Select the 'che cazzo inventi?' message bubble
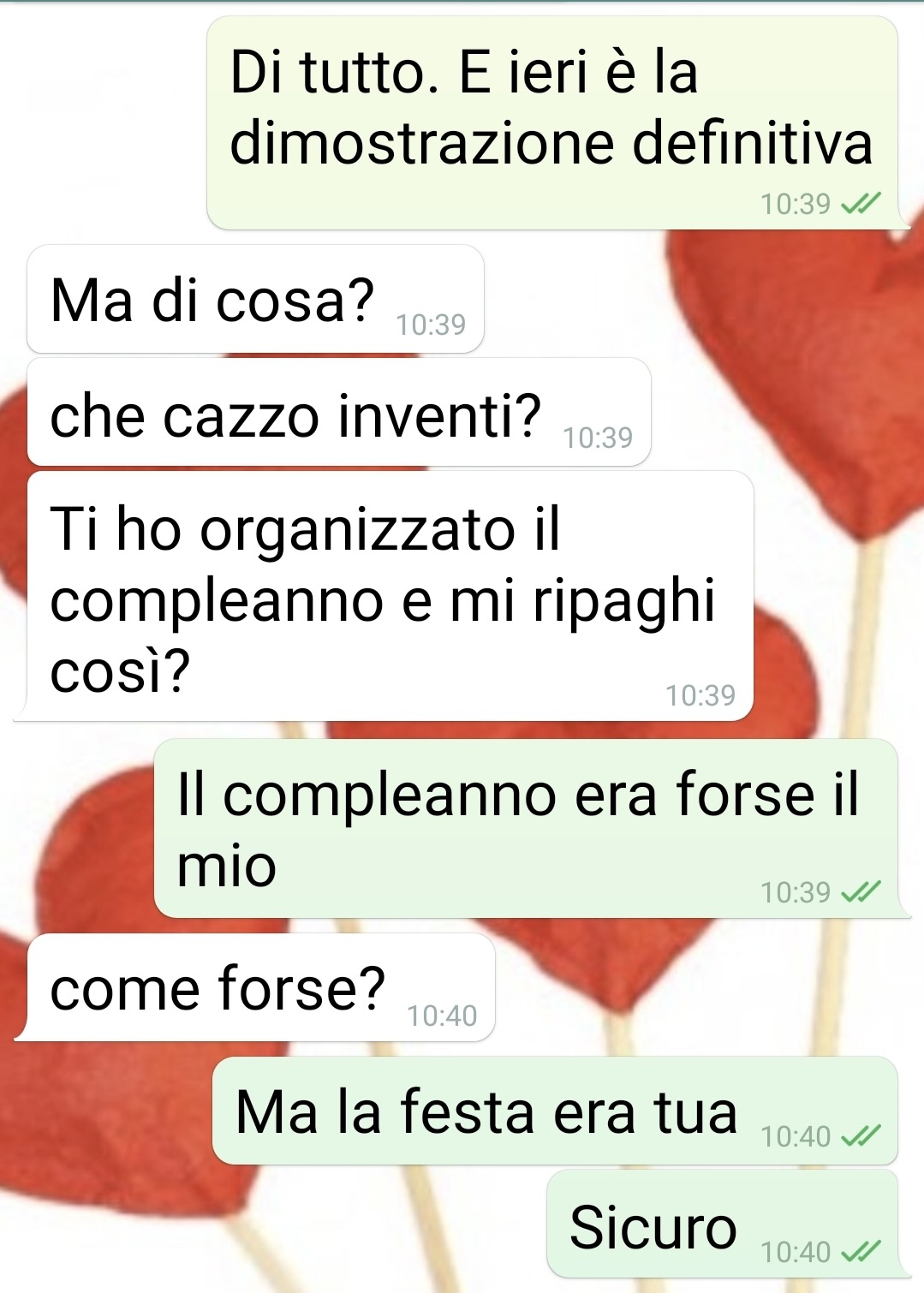This screenshot has width=924, height=1293. point(339,412)
